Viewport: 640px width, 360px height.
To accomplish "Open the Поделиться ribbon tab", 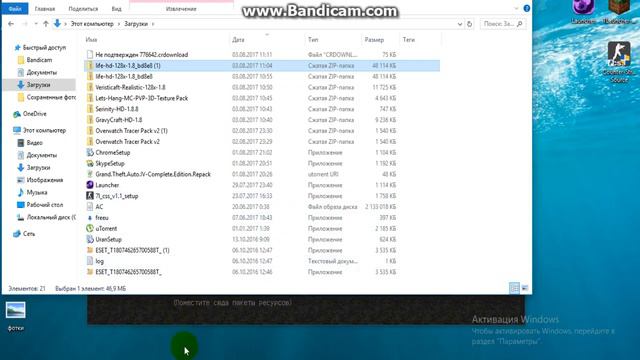I will (83, 9).
